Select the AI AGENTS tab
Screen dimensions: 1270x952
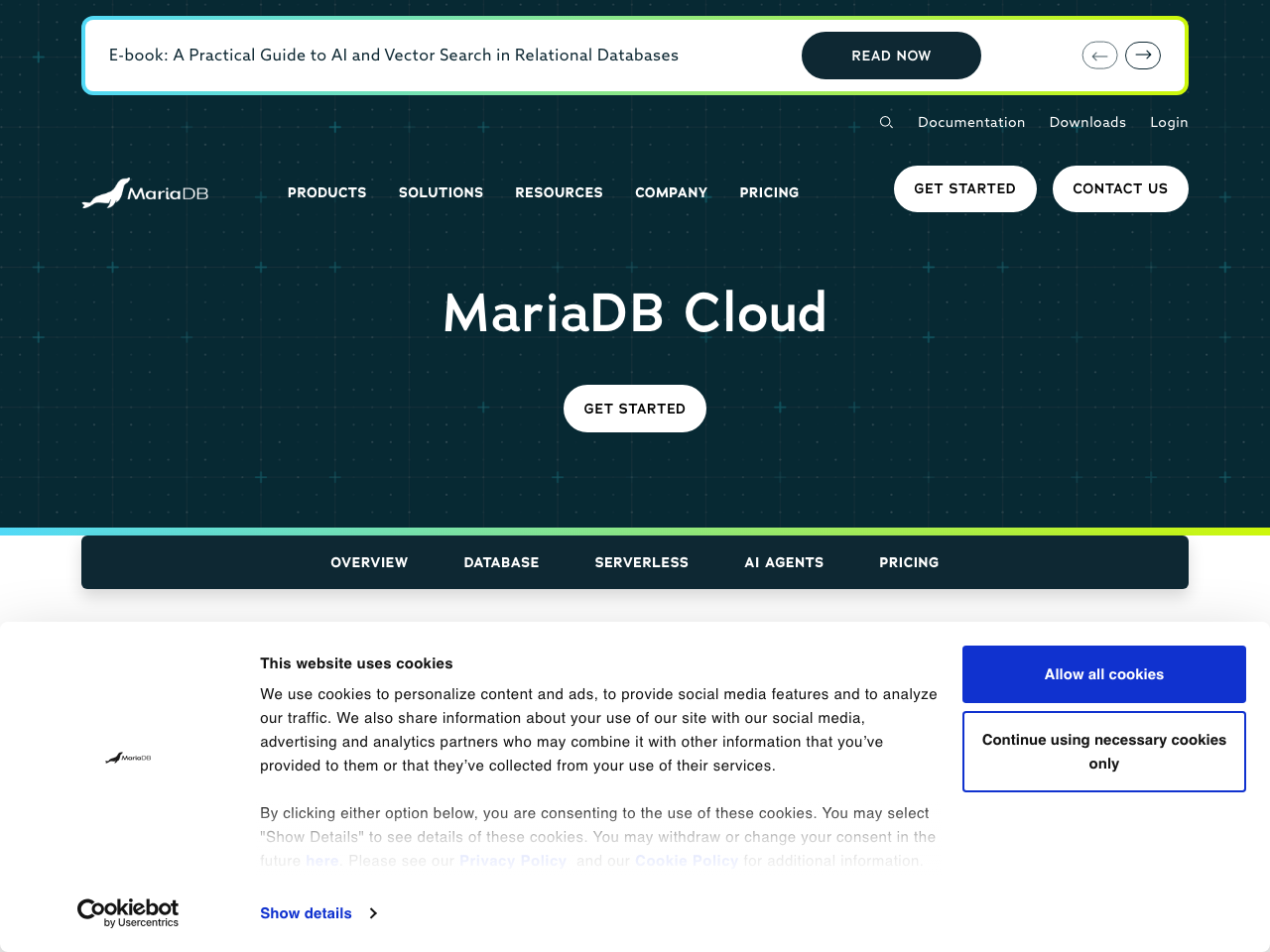[x=784, y=562]
